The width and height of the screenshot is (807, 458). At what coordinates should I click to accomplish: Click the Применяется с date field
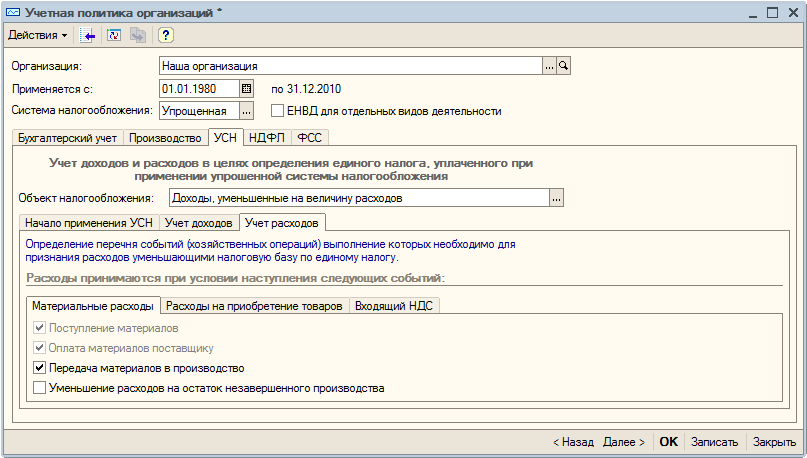(x=199, y=89)
